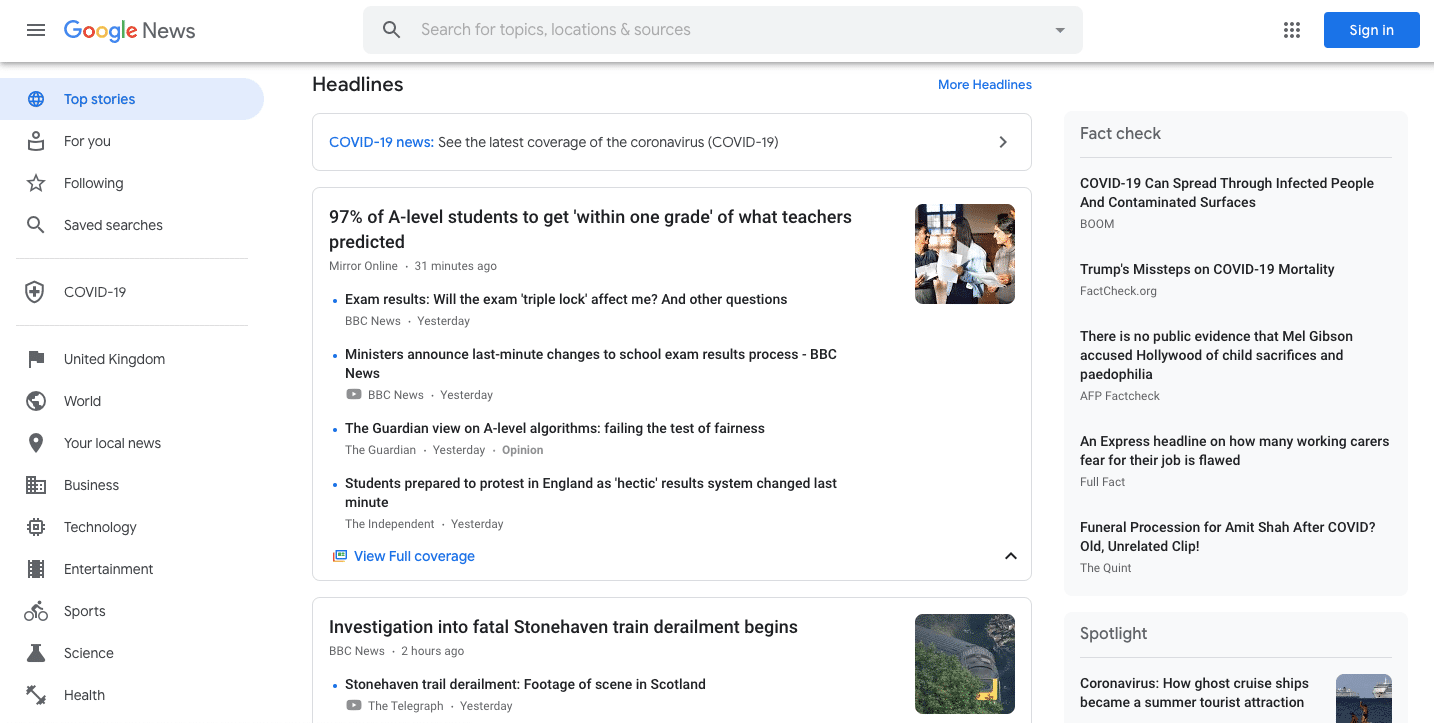Collapse the A-level students story cluster

pyautogui.click(x=1010, y=556)
